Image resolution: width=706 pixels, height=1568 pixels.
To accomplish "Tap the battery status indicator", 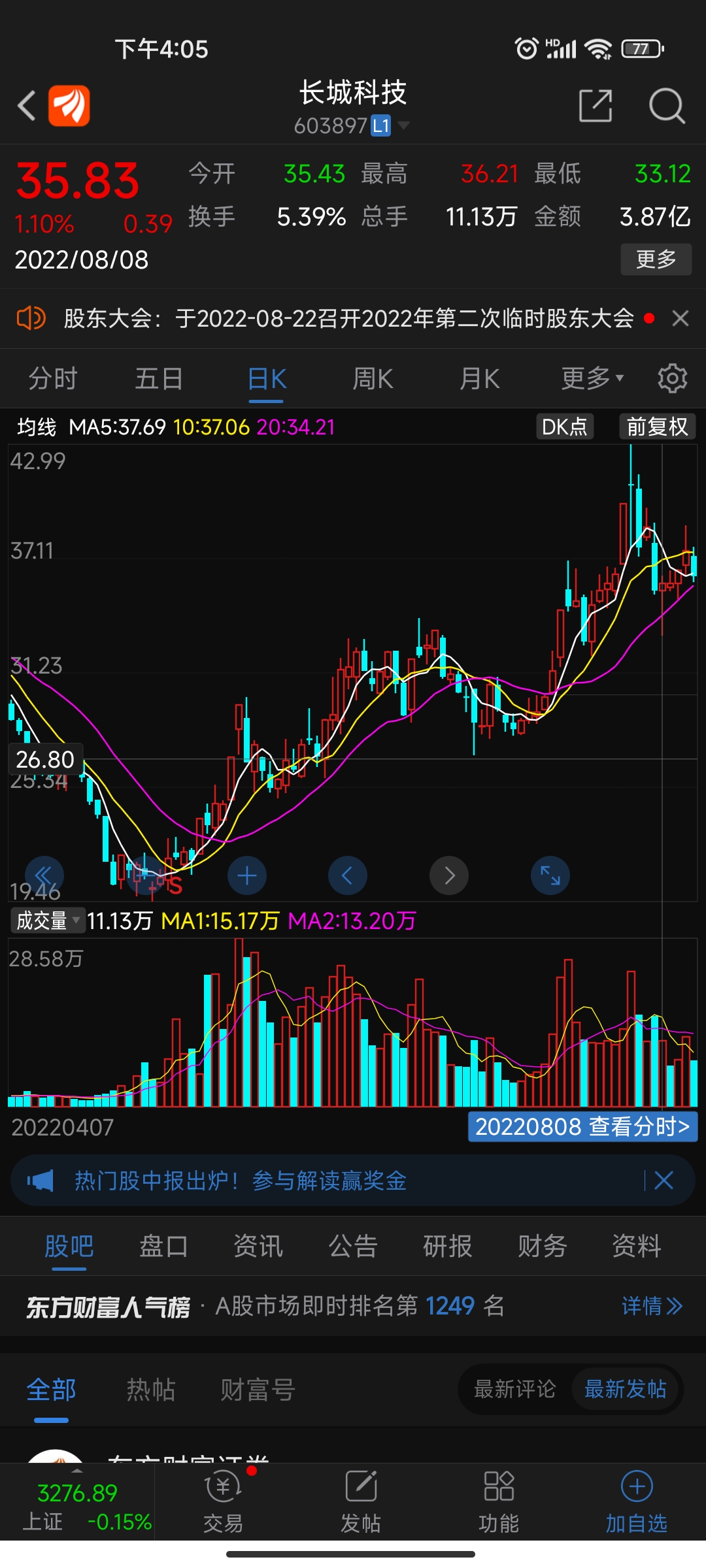I will pos(643,49).
